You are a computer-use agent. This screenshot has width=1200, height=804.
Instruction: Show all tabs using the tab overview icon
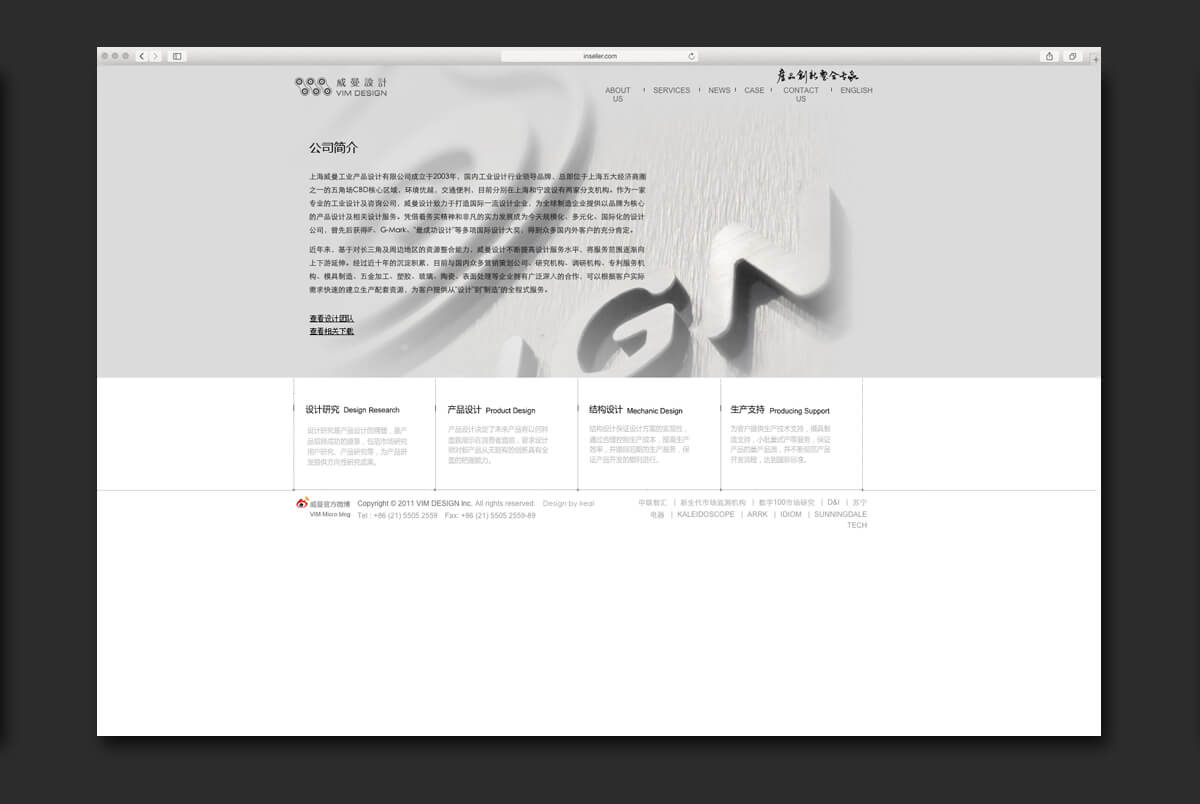pos(1073,56)
